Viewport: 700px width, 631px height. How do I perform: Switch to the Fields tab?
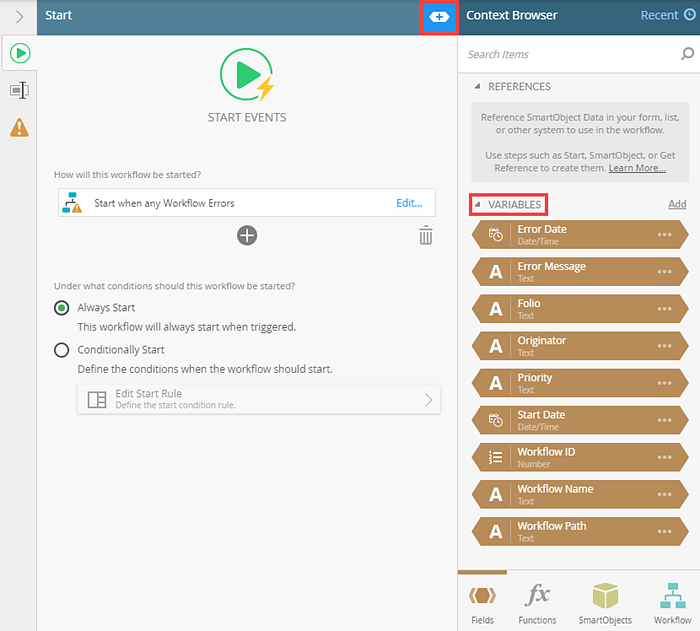tap(483, 603)
